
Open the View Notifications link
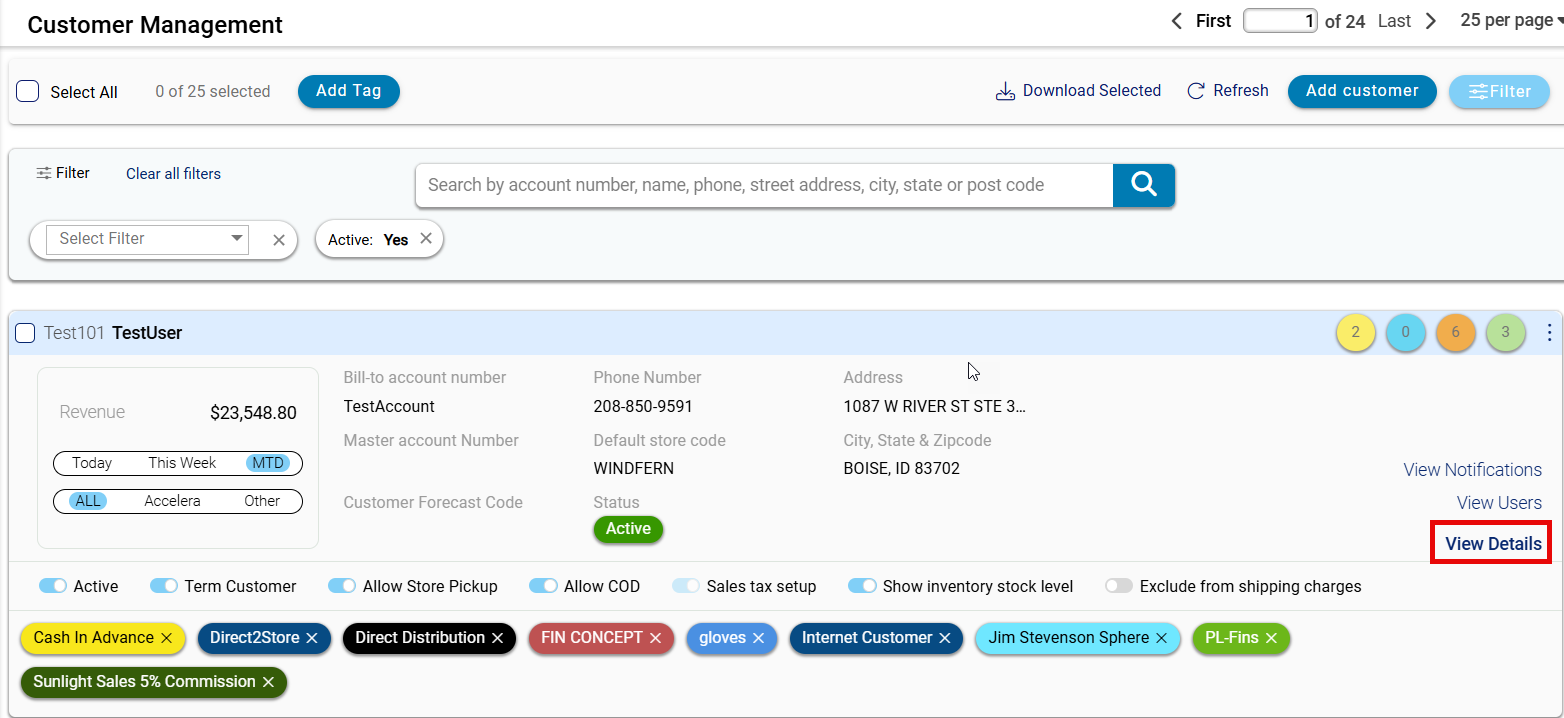pos(1472,470)
